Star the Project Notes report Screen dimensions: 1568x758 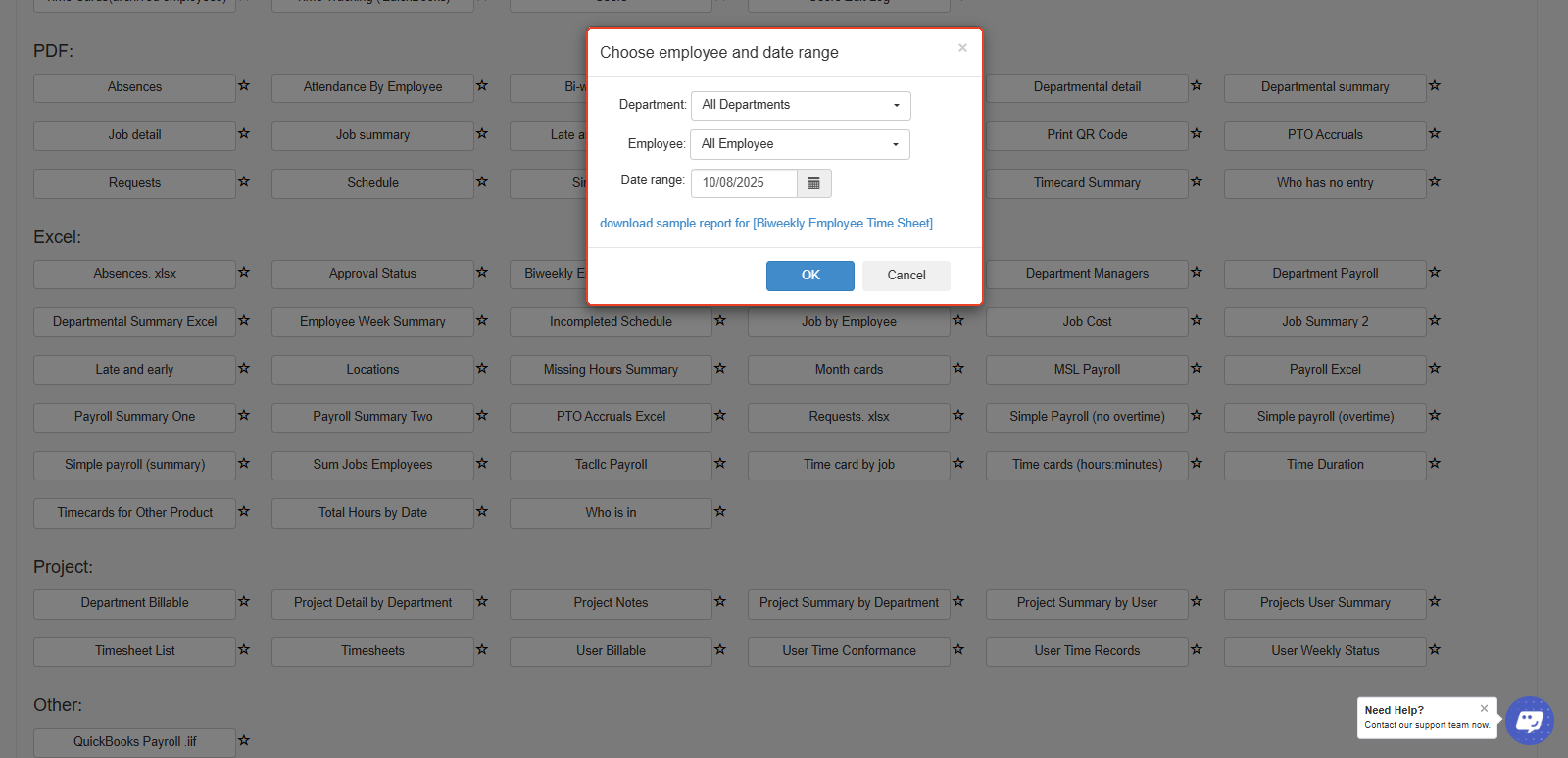(x=720, y=602)
